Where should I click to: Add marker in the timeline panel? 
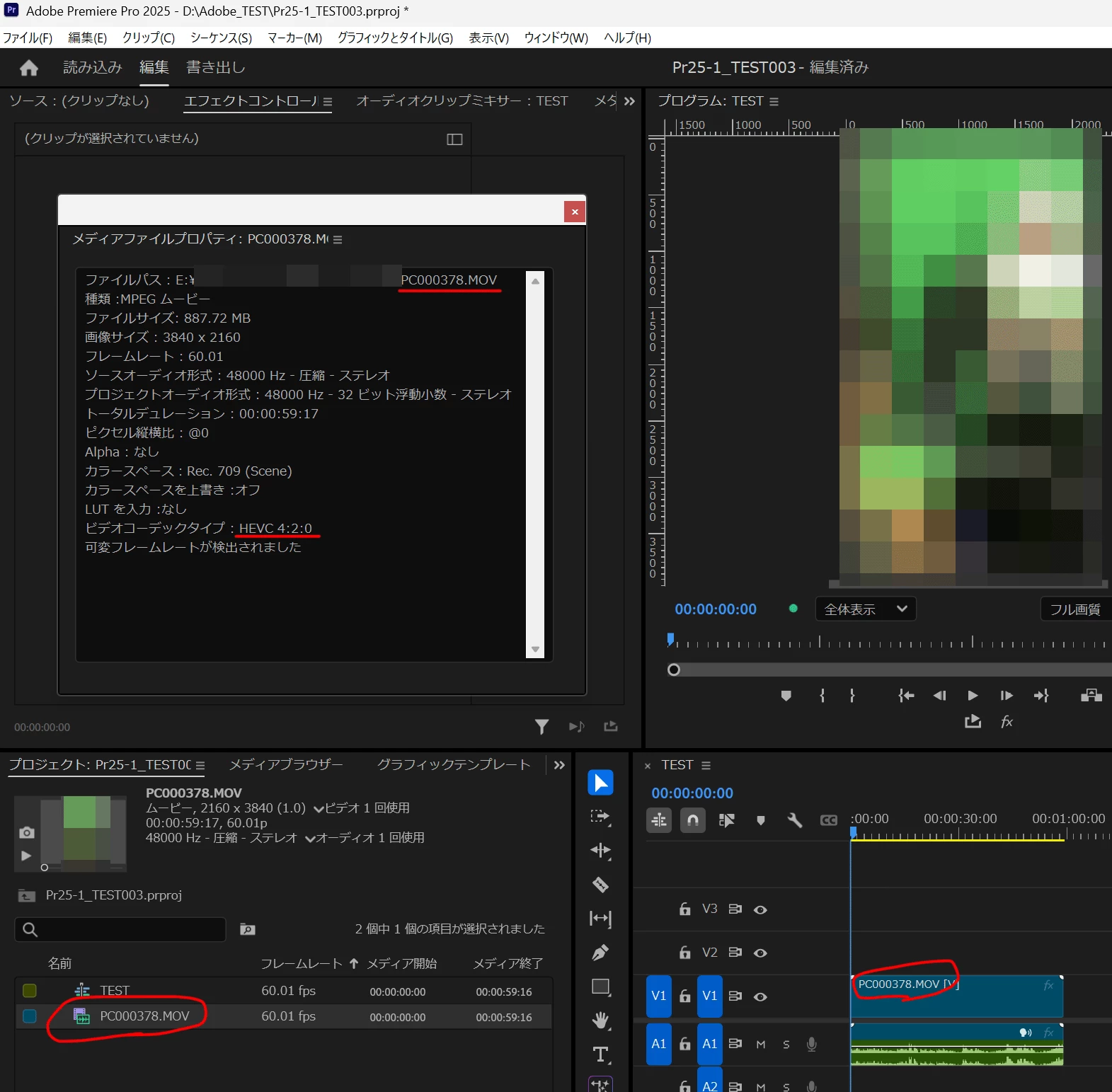[x=761, y=820]
